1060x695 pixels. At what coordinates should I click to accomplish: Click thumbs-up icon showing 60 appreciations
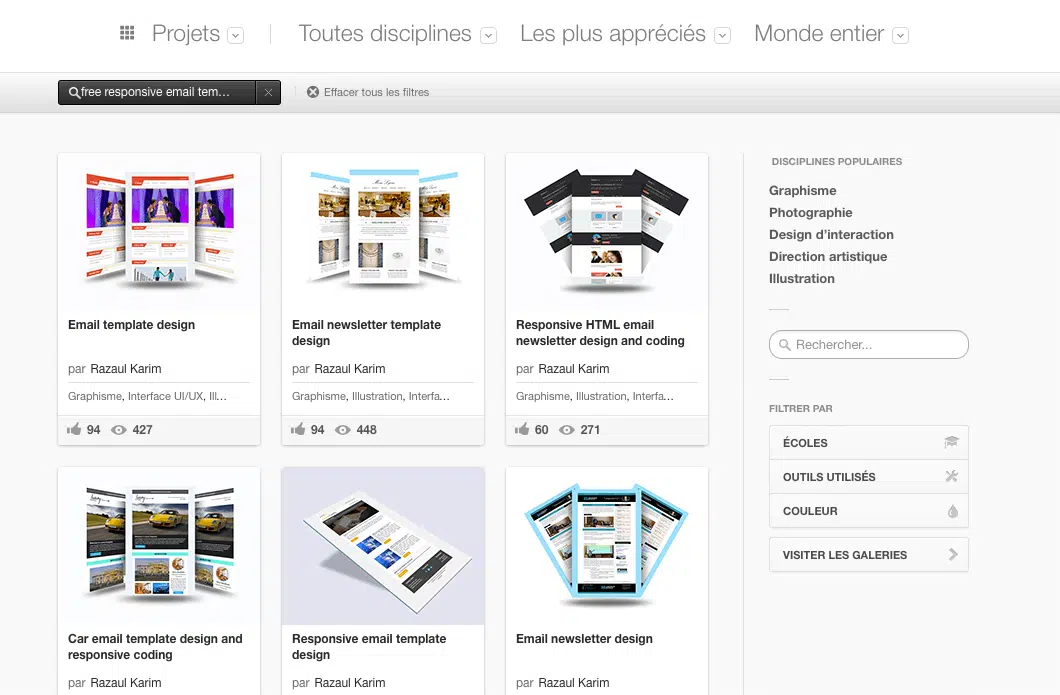[x=522, y=430]
